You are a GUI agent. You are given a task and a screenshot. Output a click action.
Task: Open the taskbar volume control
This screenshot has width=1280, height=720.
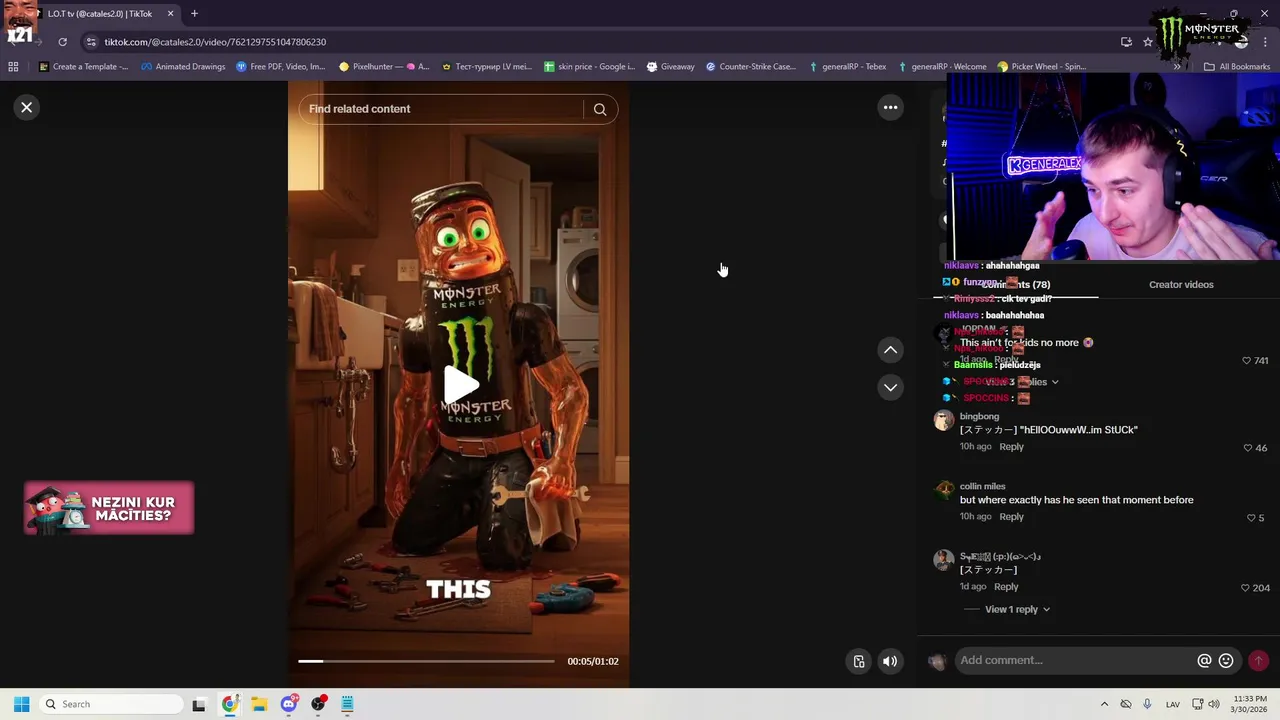[1214, 704]
